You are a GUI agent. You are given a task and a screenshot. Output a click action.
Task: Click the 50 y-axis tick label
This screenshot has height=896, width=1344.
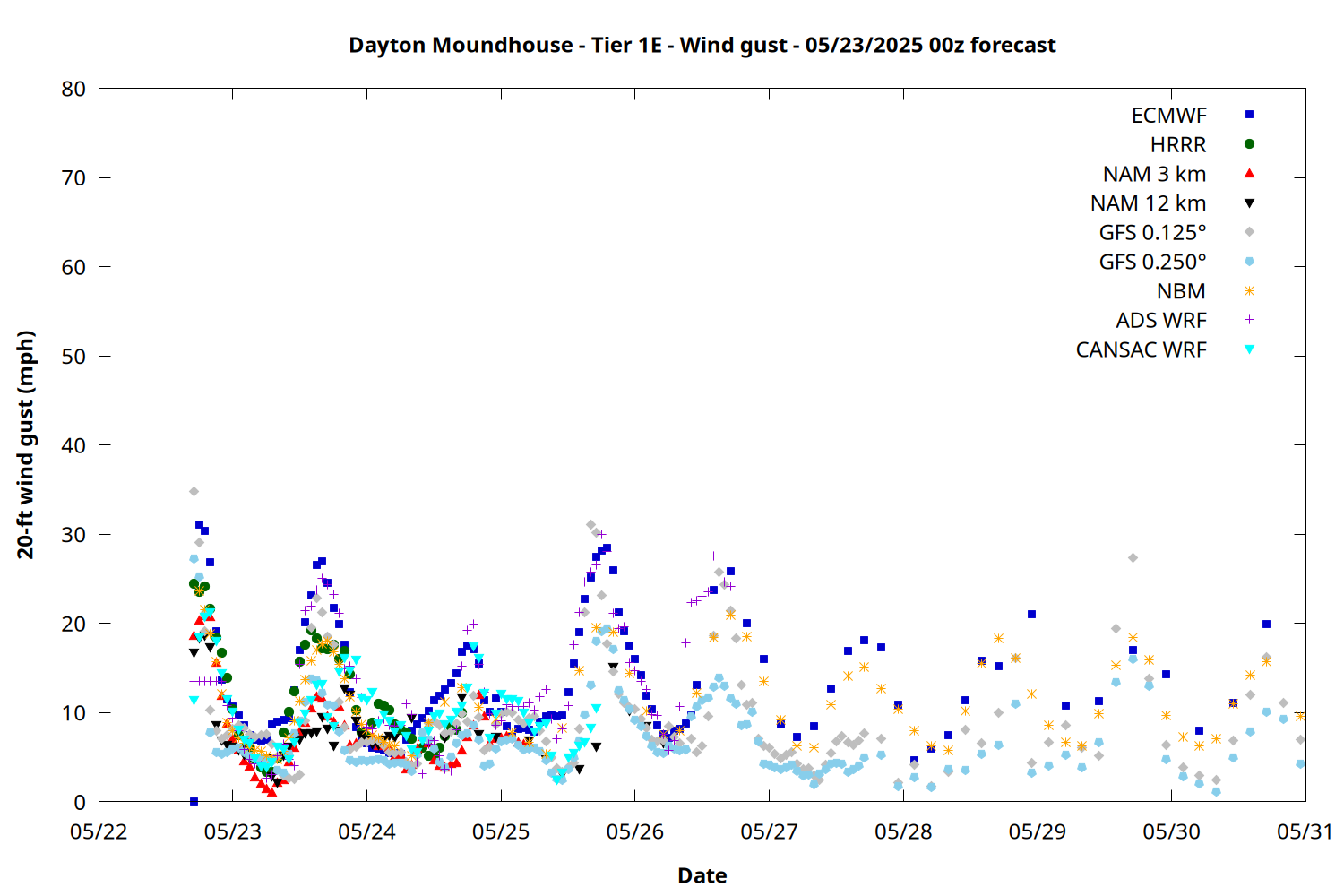coord(73,356)
